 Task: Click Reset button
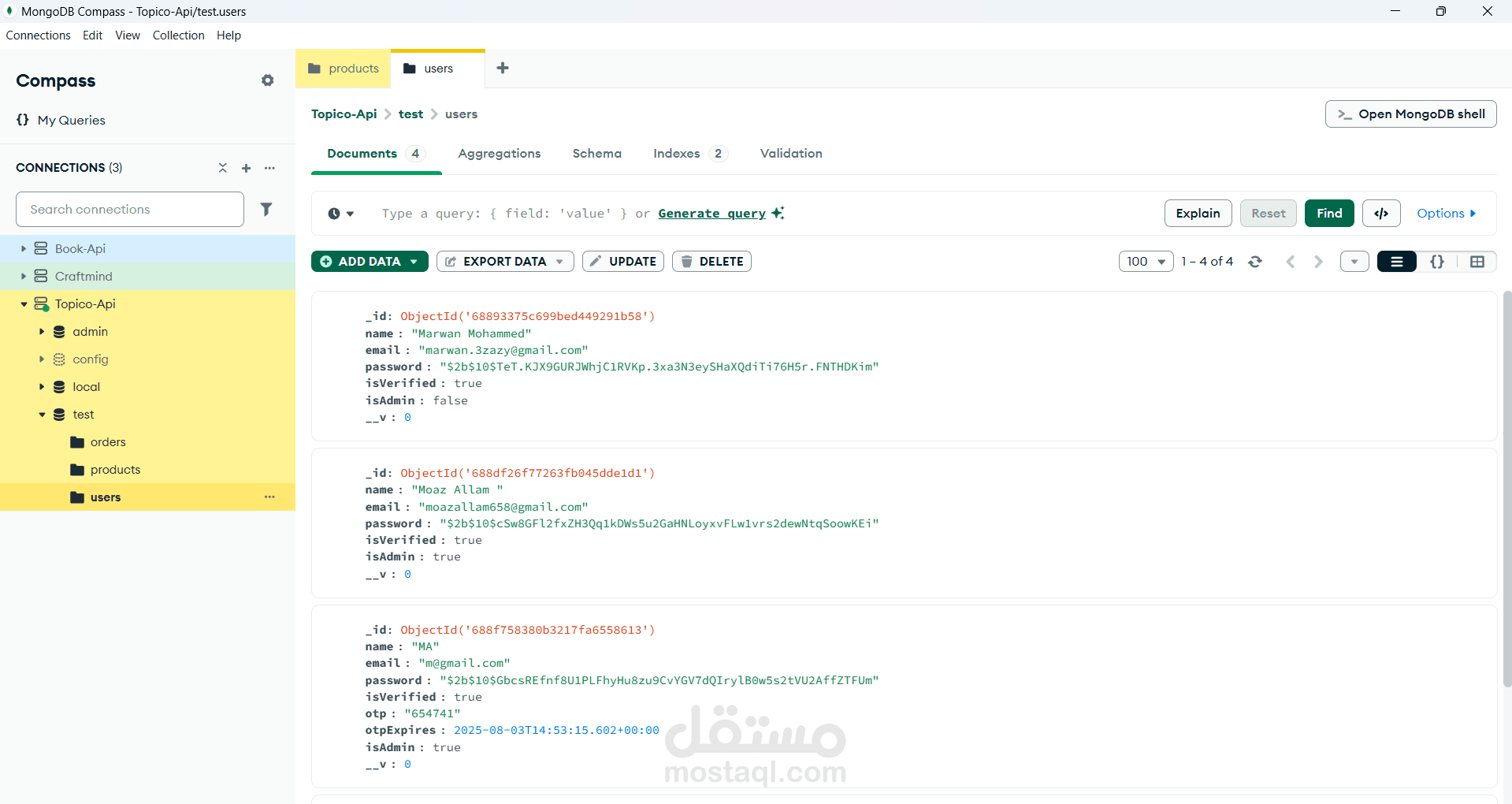pos(1269,213)
